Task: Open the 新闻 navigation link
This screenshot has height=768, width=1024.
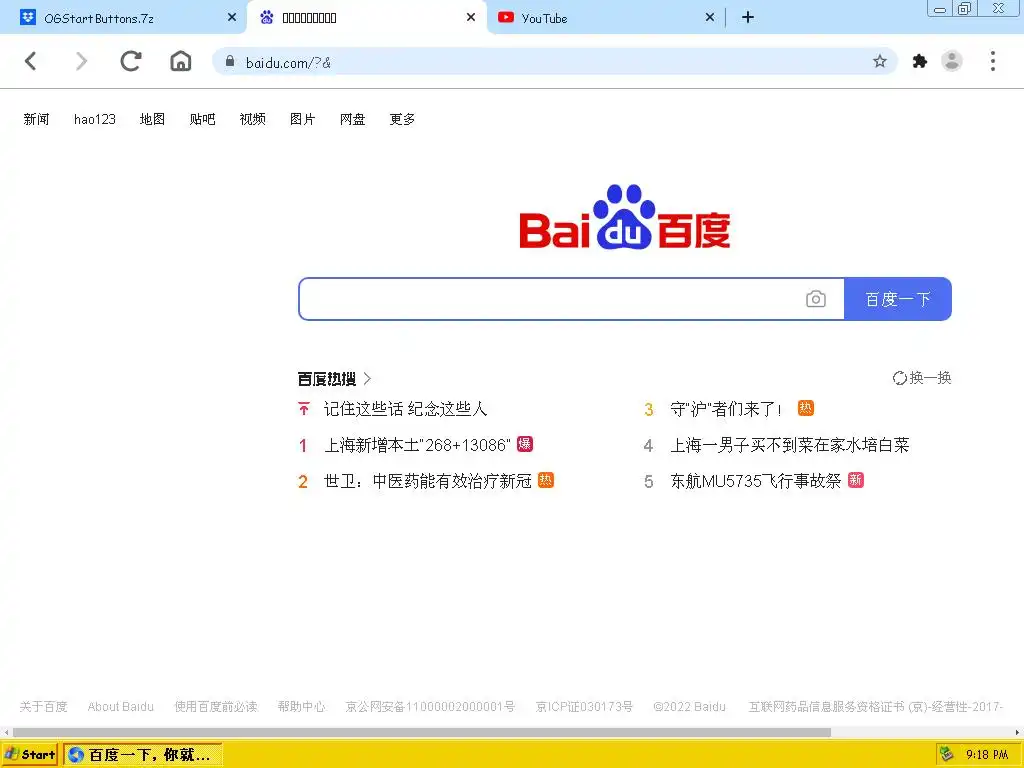Action: [x=36, y=119]
